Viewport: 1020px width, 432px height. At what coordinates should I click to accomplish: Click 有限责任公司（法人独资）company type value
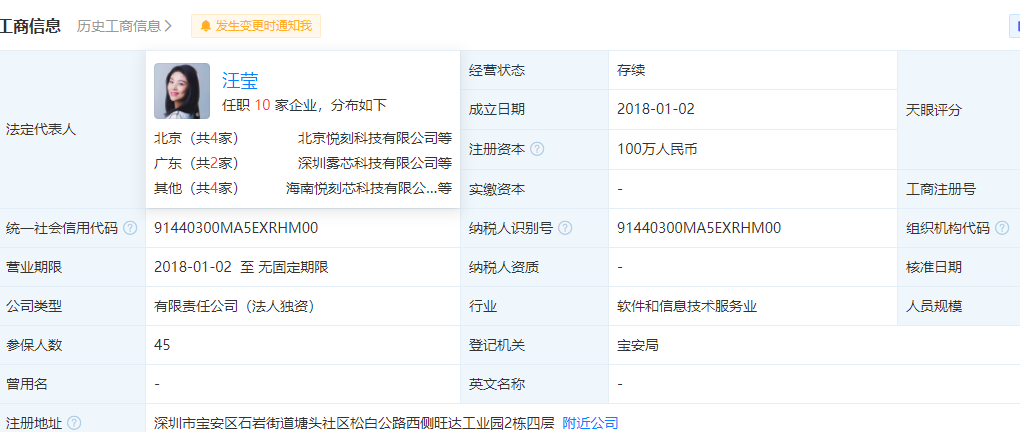pos(235,306)
